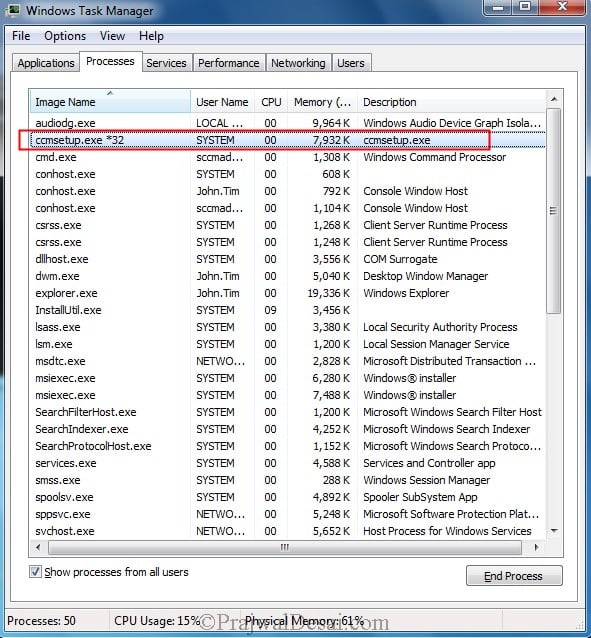Select the audiodg.exe process row

click(288, 123)
